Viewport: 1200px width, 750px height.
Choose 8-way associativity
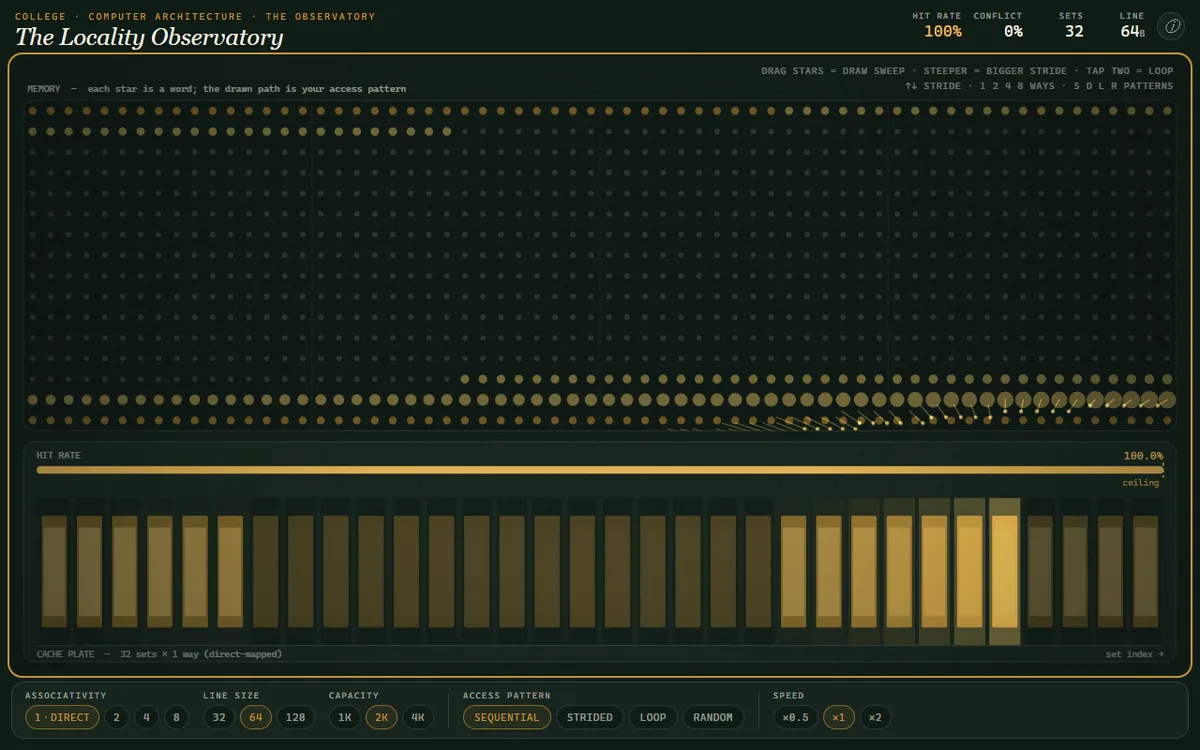pyautogui.click(x=176, y=717)
